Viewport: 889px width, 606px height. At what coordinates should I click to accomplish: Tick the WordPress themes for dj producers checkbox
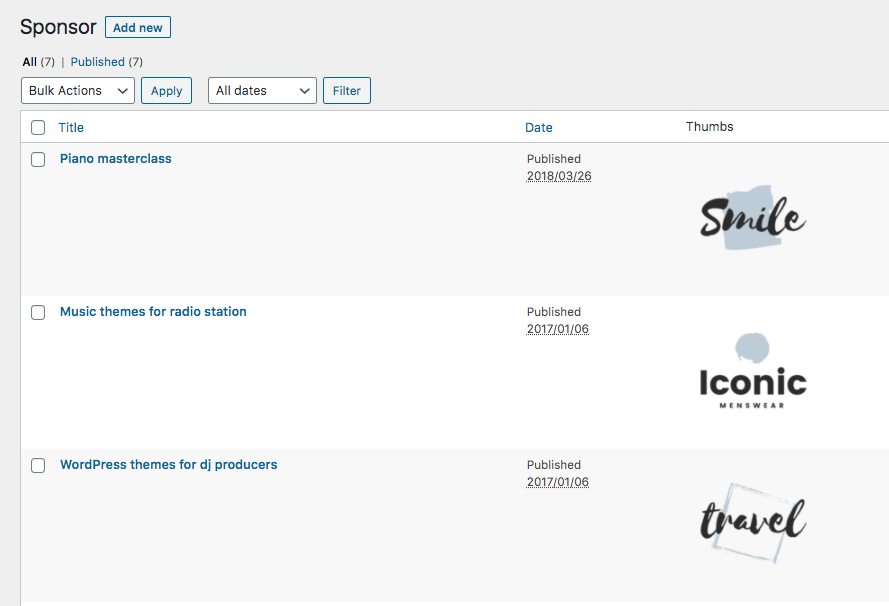click(38, 466)
